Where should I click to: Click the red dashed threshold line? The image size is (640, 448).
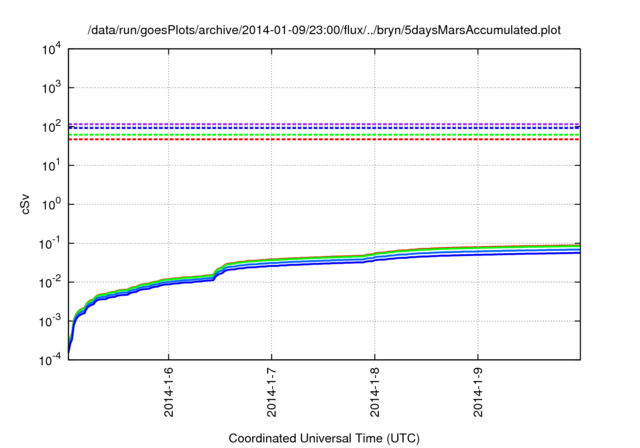[x=324, y=140]
